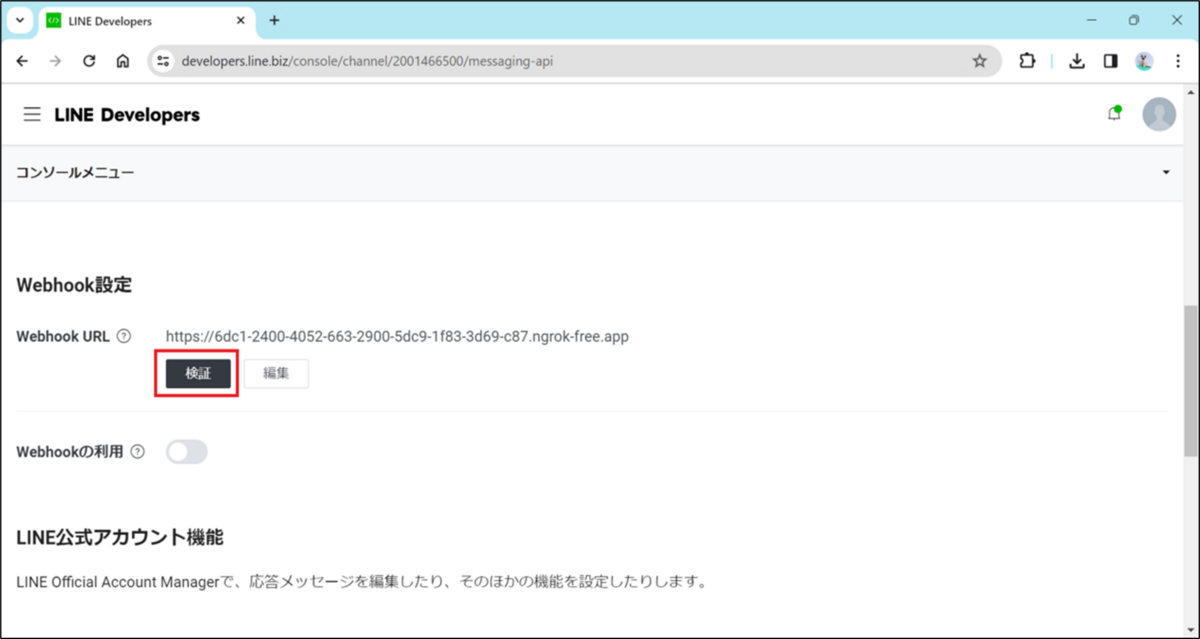Go to the LINE Developers logo home
1200x639 pixels.
pos(127,115)
